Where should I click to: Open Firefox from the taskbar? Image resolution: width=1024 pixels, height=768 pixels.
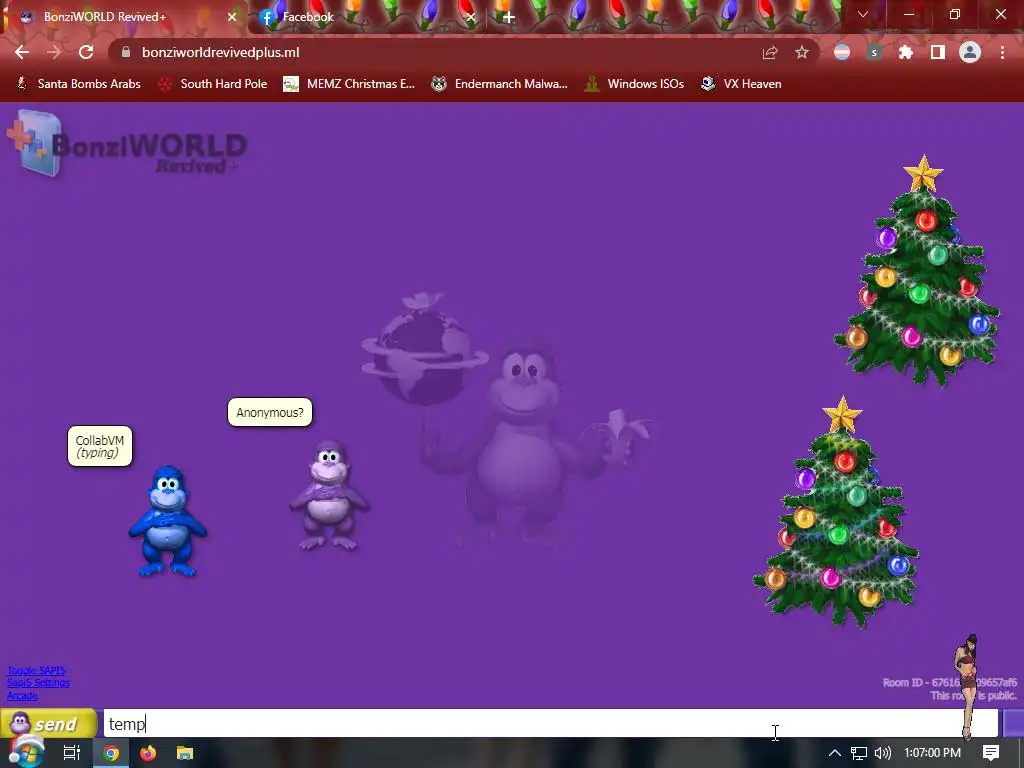148,753
